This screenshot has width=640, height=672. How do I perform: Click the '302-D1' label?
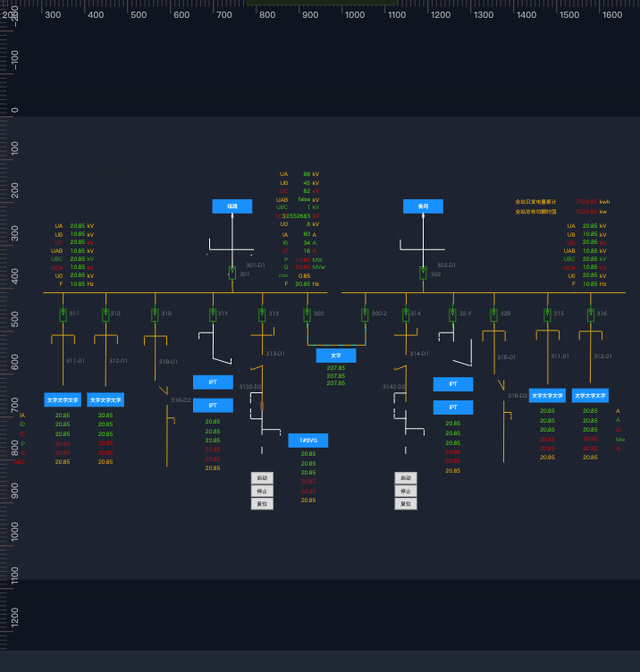446,265
